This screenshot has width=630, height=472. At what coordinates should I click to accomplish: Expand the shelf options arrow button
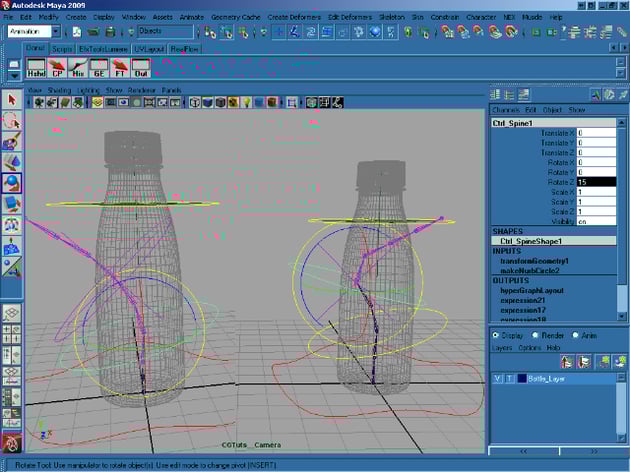[x=14, y=74]
